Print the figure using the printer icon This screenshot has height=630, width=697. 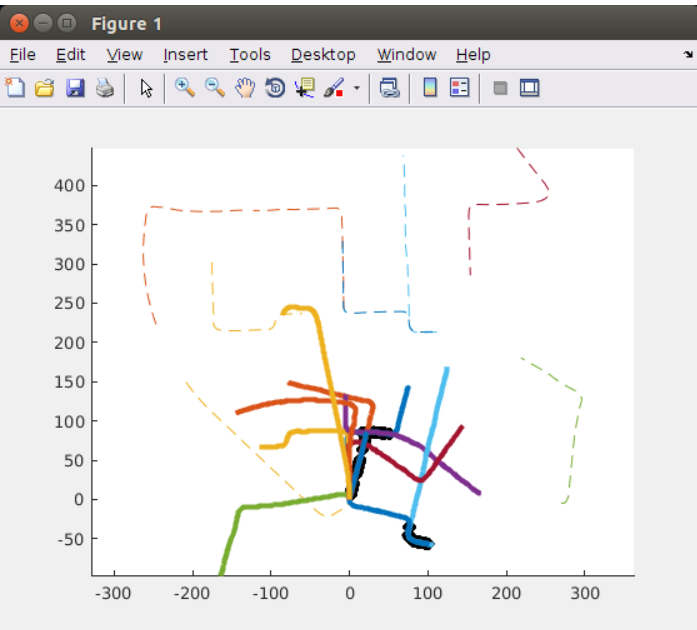click(105, 88)
